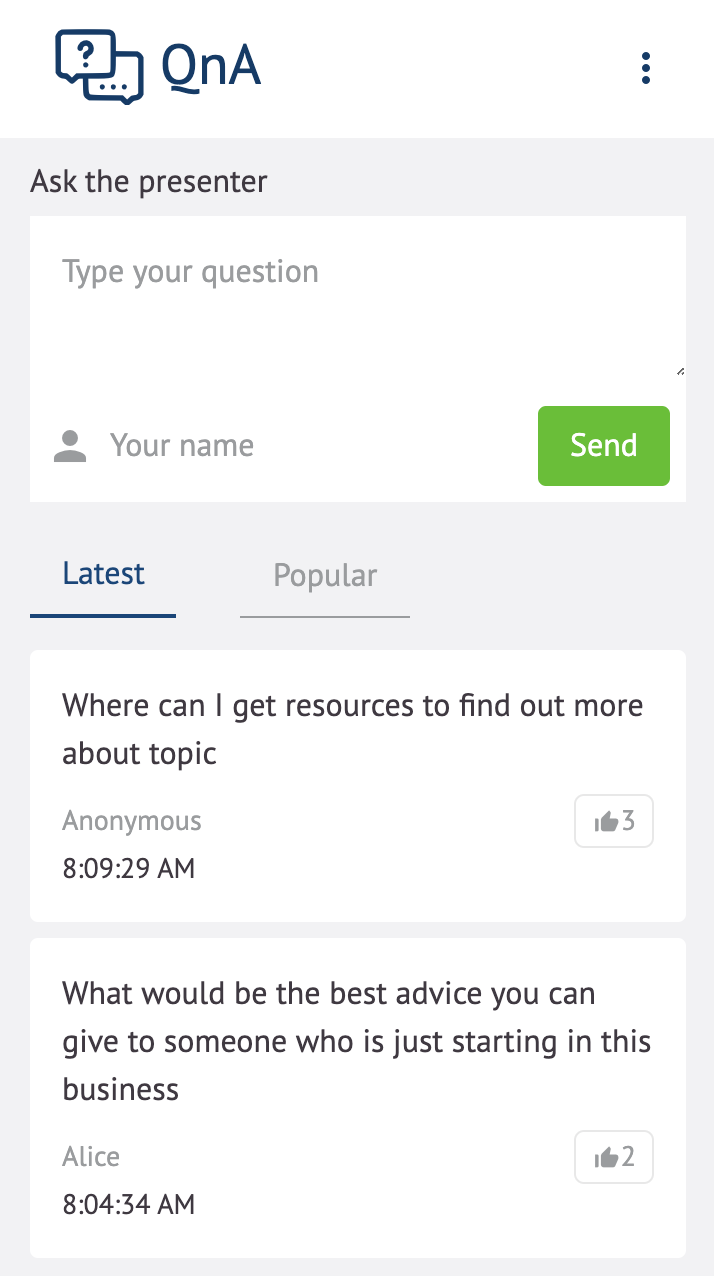Upvote the question about finding resources
Viewport: 714px width, 1276px height.
(613, 820)
